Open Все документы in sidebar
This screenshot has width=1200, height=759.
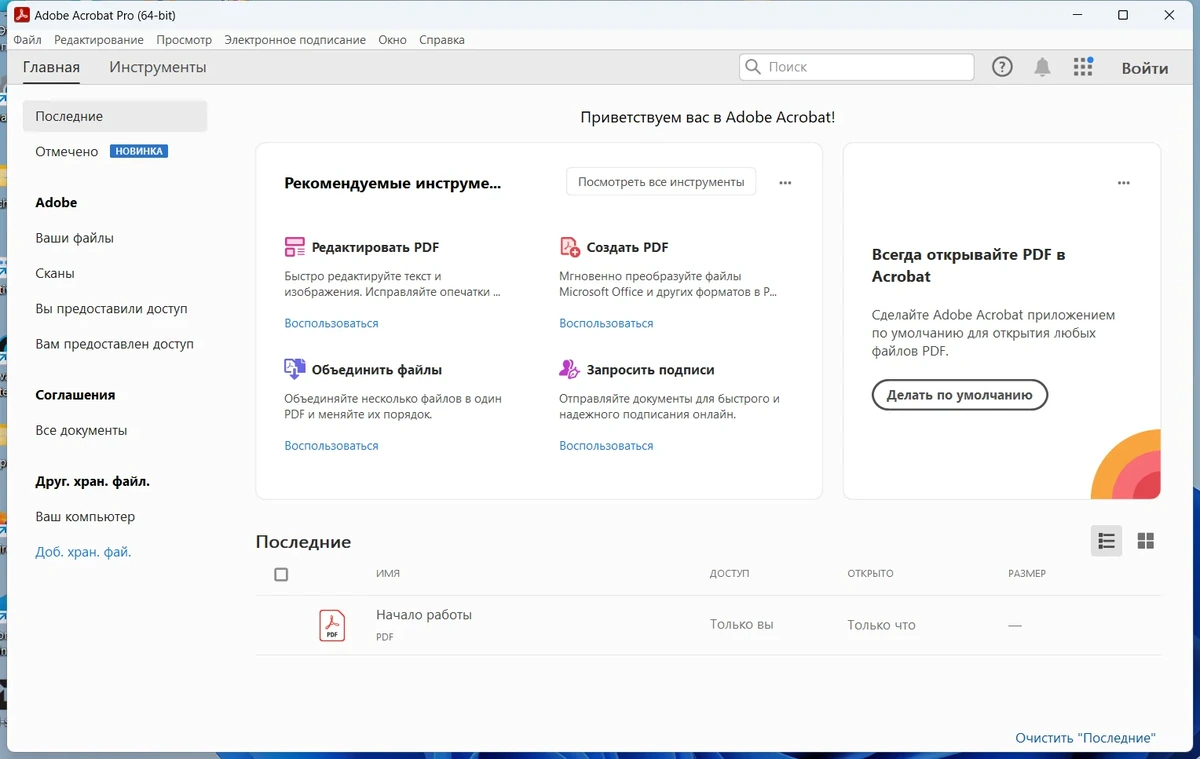click(x=81, y=430)
